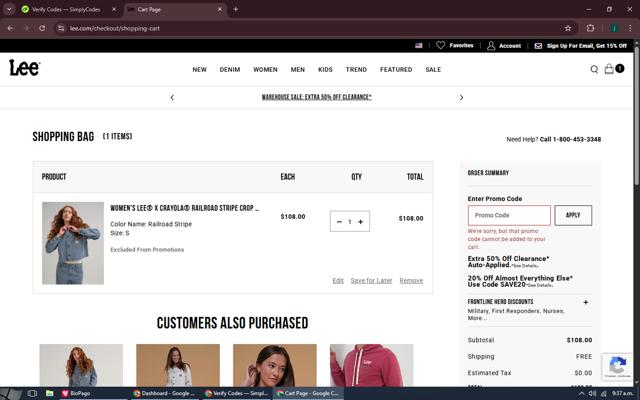Open the MEN menu
The height and width of the screenshot is (400, 640).
click(298, 69)
